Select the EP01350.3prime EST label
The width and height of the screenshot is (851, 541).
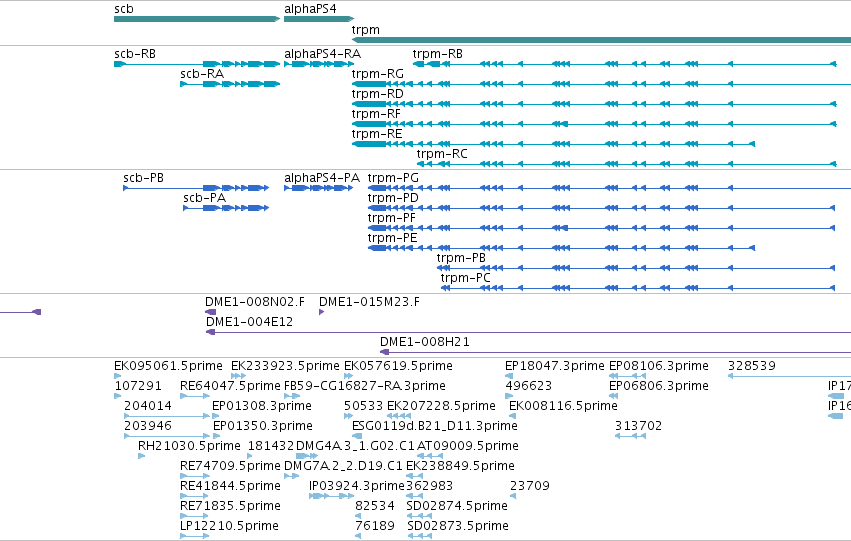click(263, 426)
